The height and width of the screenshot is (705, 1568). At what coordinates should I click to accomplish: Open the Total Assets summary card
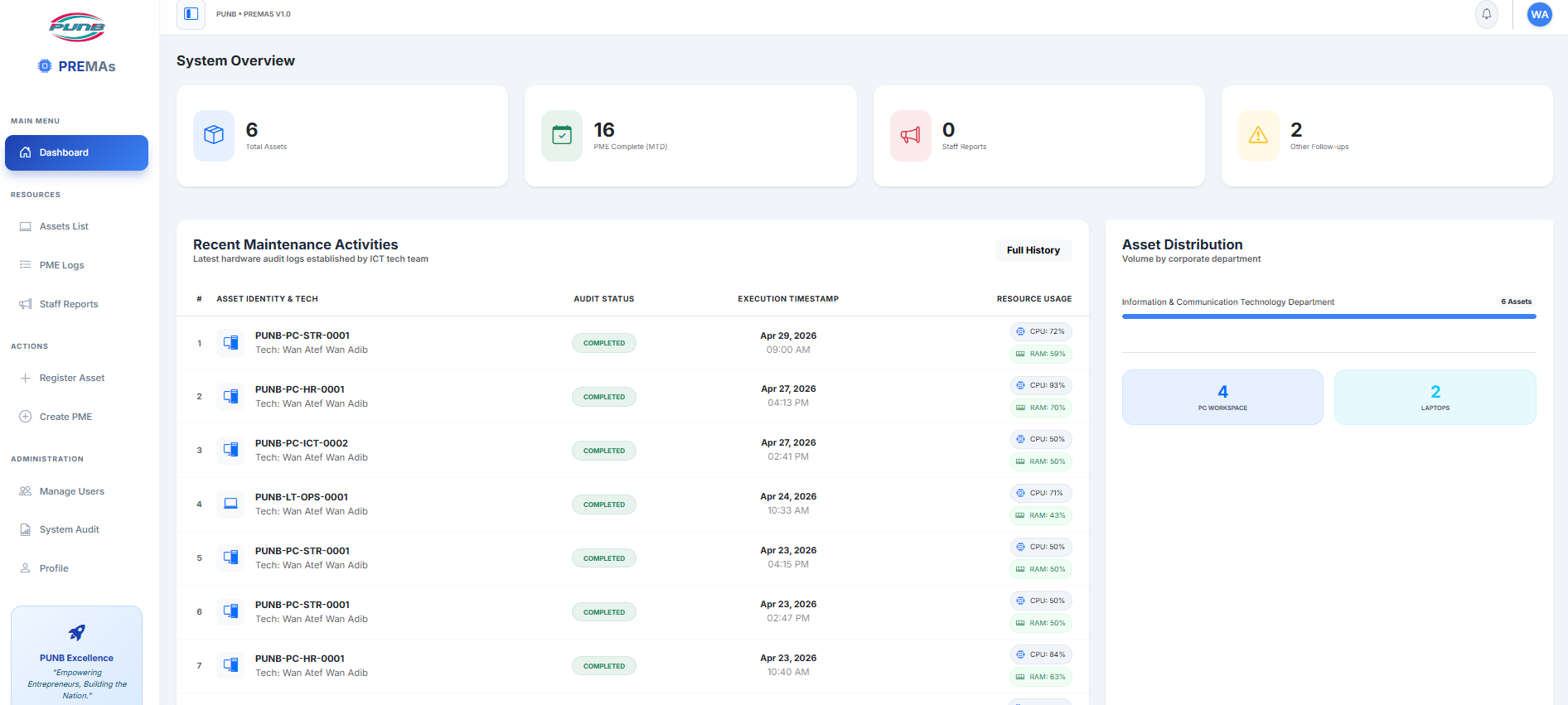click(342, 136)
